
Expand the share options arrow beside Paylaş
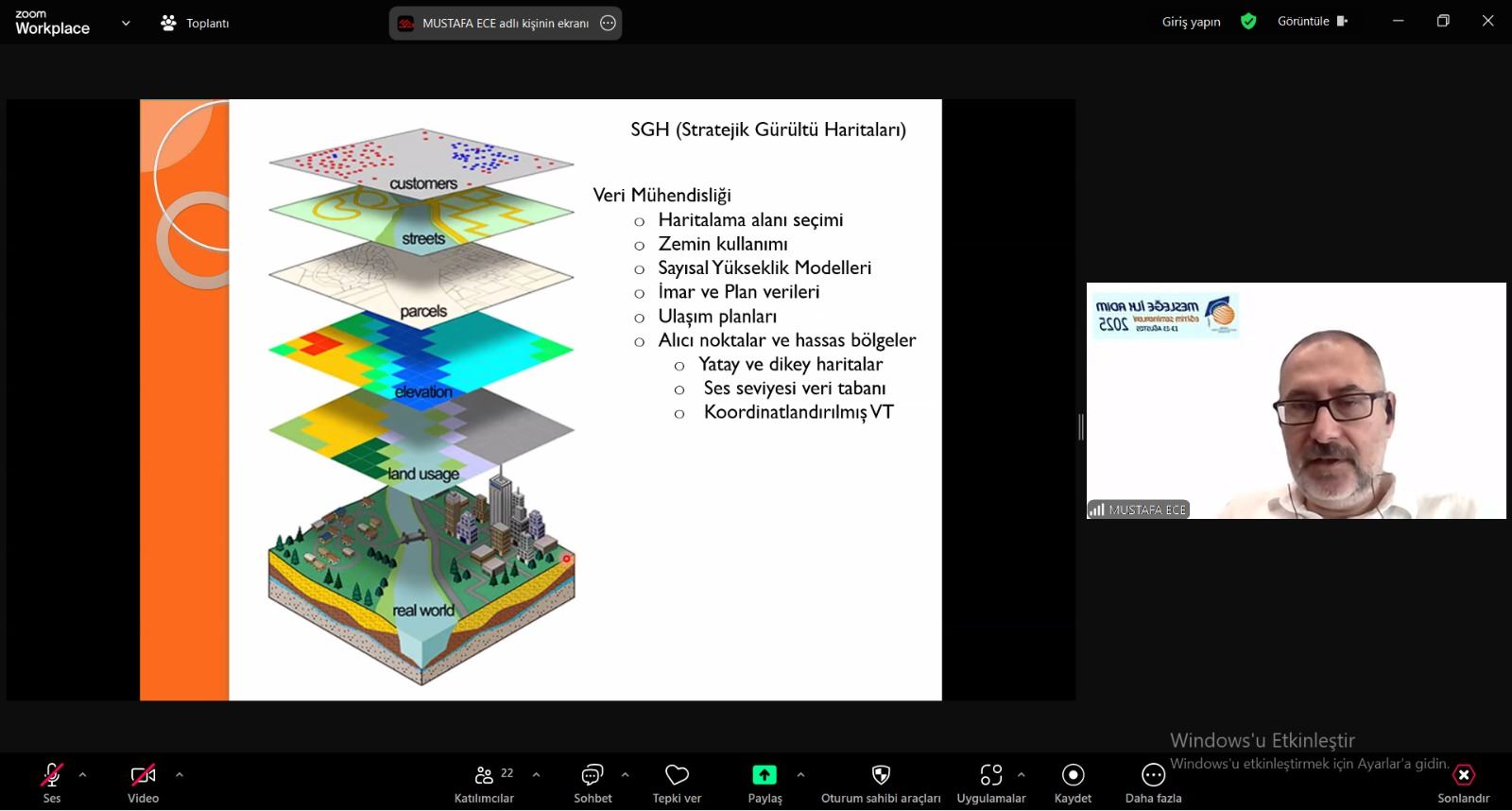[800, 775]
